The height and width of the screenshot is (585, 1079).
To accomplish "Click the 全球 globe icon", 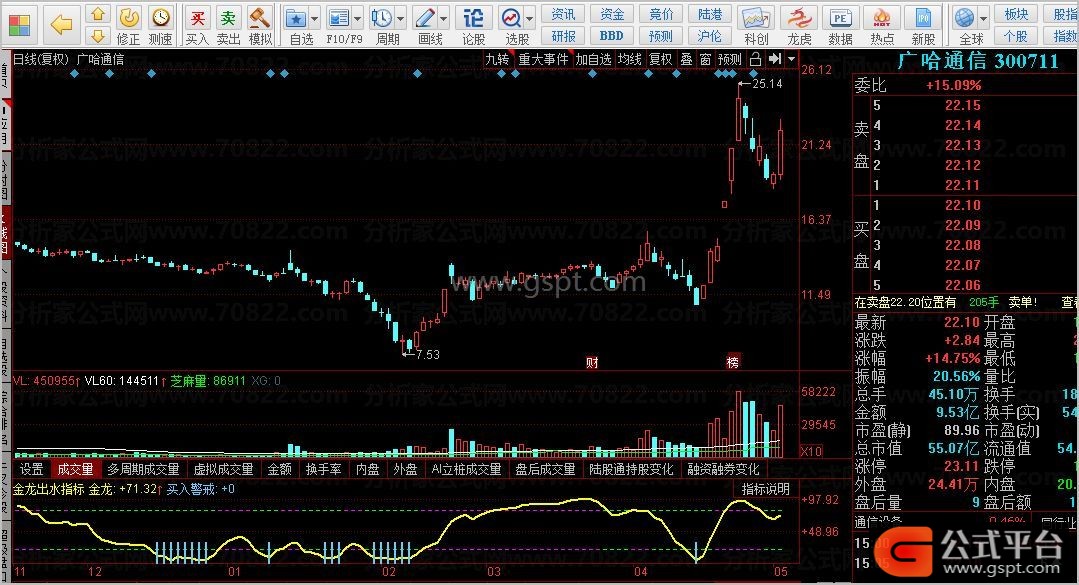I will tap(965, 18).
